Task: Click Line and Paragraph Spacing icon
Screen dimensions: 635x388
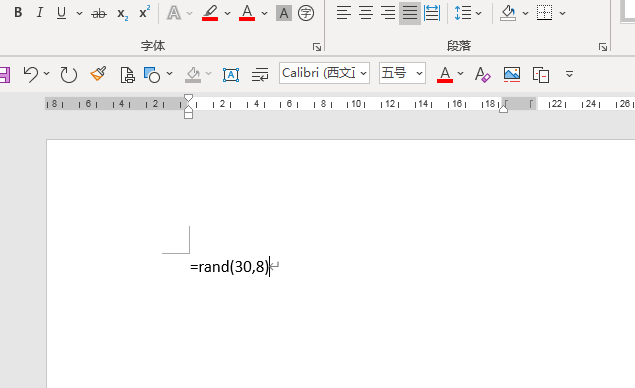Action: pyautogui.click(x=462, y=13)
